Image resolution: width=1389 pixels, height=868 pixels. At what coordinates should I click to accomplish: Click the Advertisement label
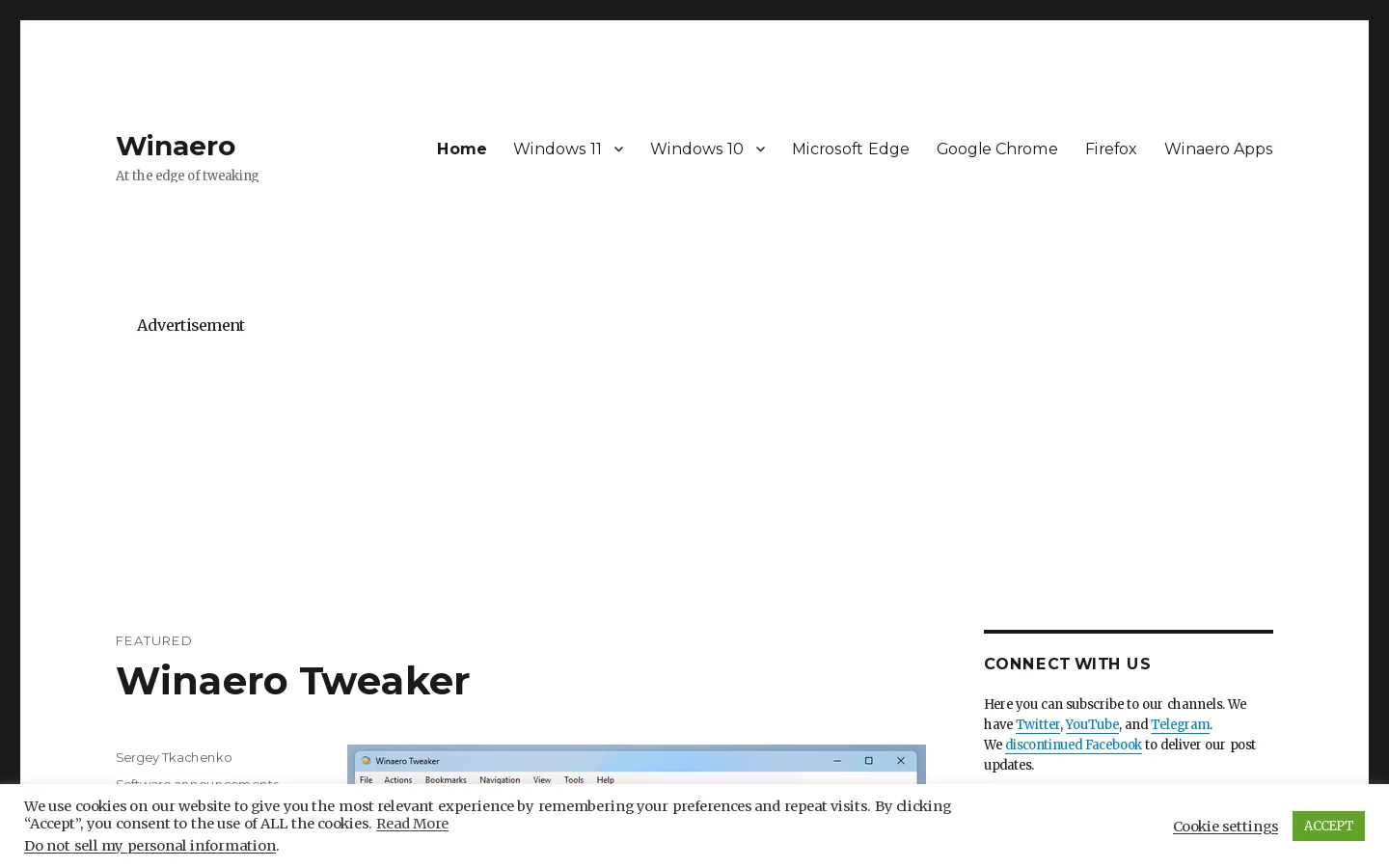tap(191, 325)
